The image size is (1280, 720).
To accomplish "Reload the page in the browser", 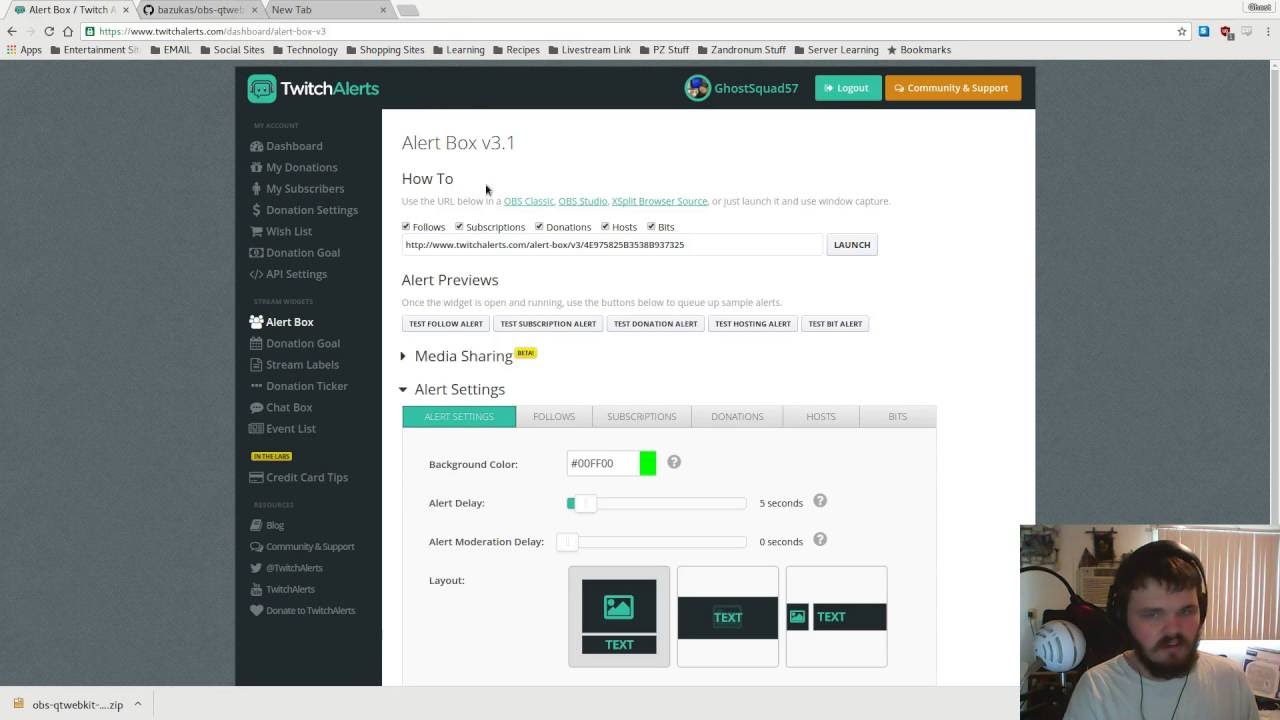I will pyautogui.click(x=49, y=31).
